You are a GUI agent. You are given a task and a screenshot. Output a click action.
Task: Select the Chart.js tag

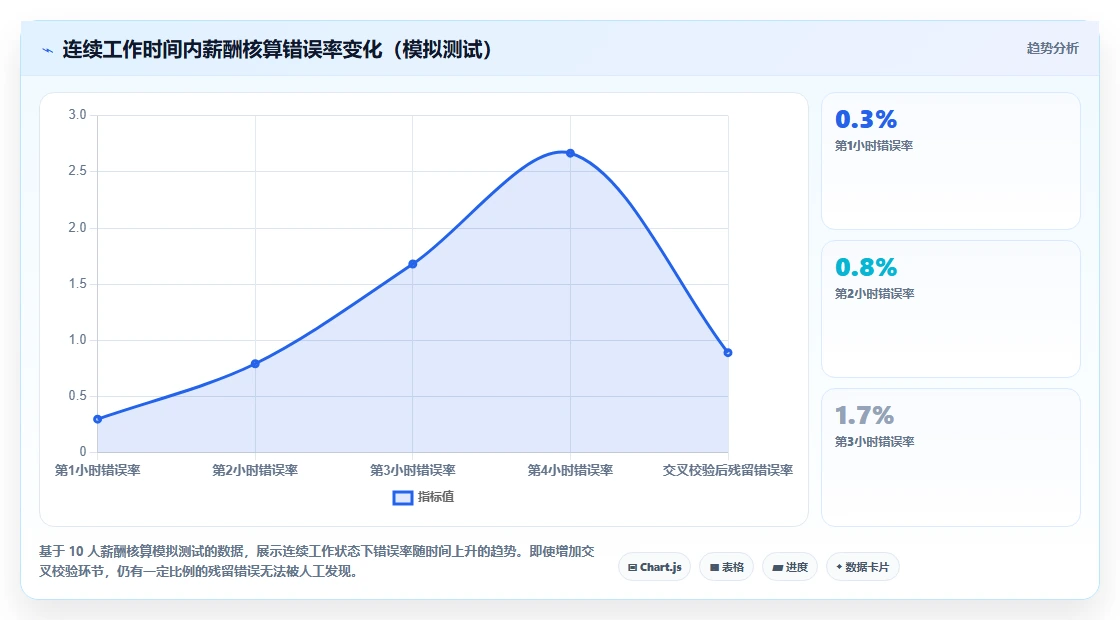pyautogui.click(x=654, y=567)
